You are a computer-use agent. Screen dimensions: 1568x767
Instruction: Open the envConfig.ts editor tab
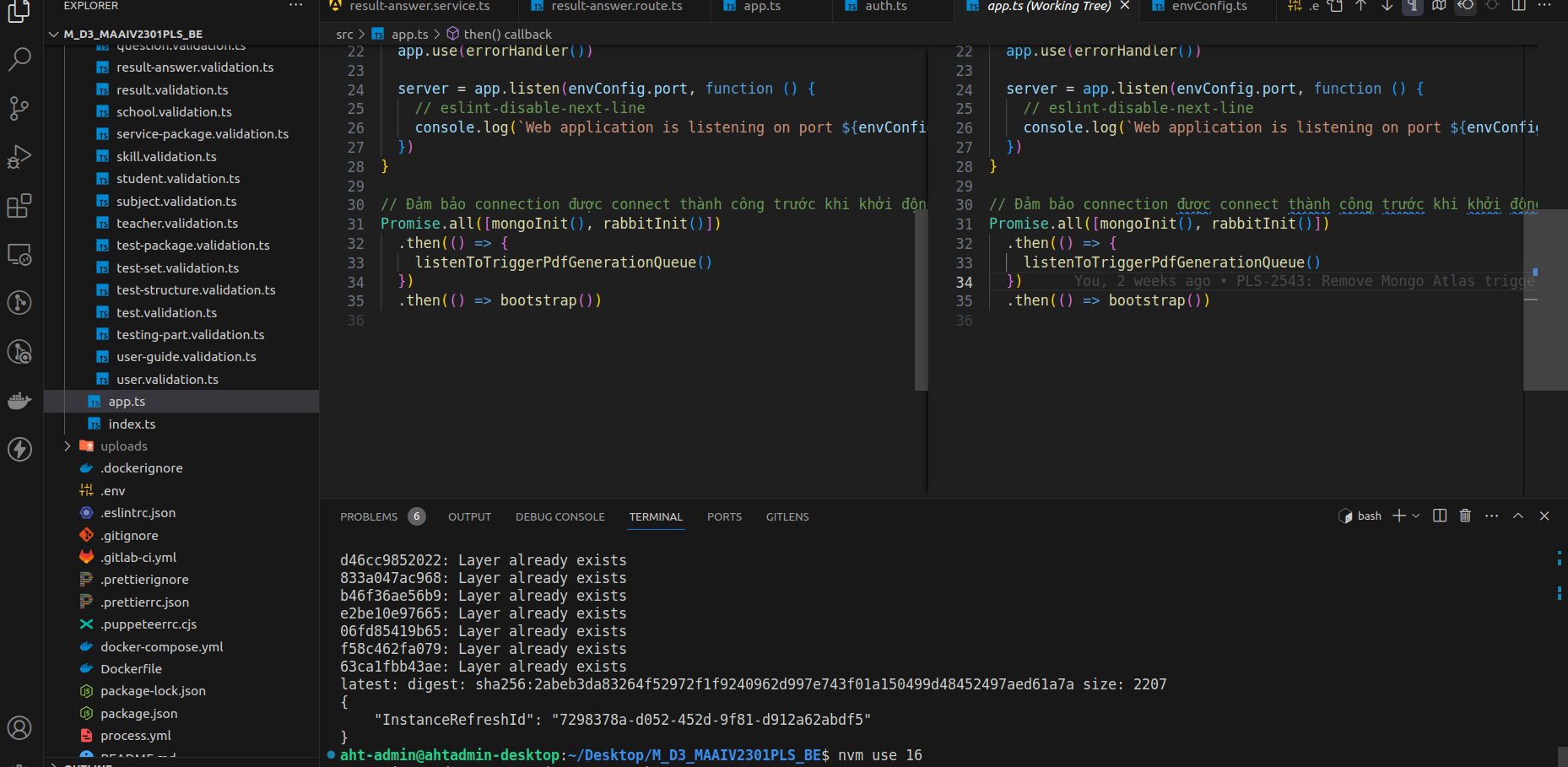pyautogui.click(x=1208, y=7)
